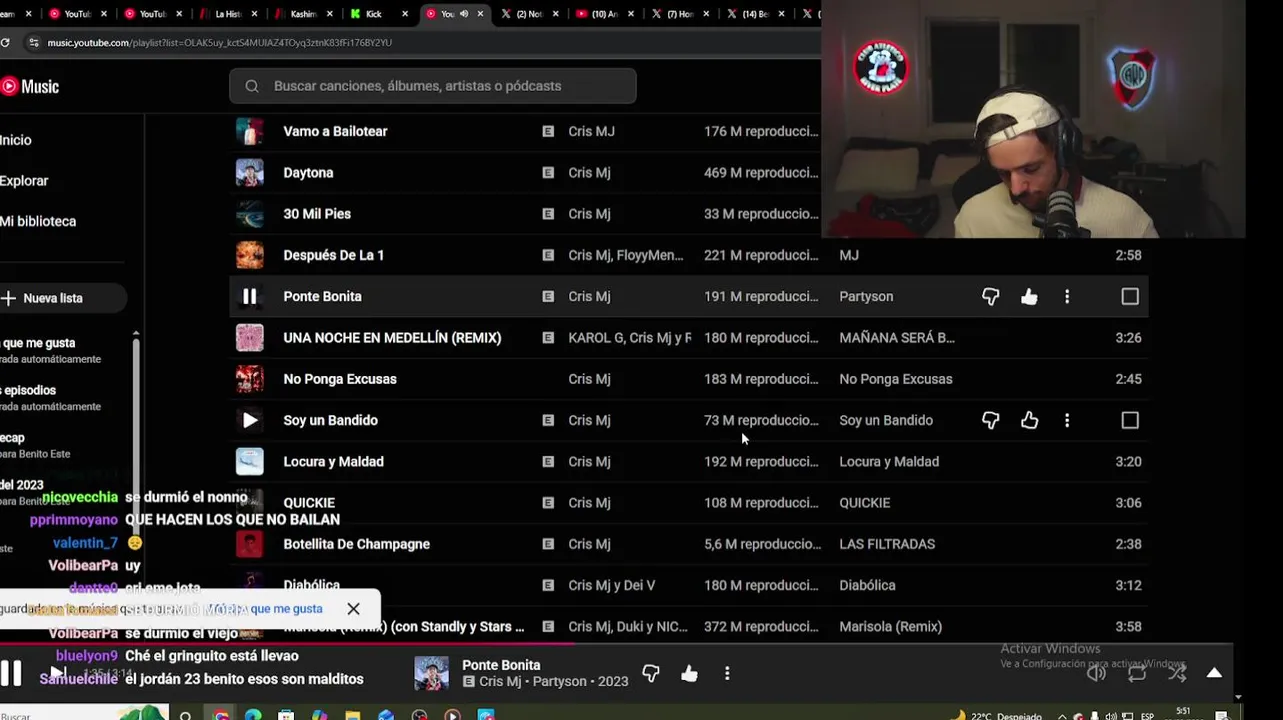
Task: Open Mi biblioteca in sidebar
Action: 38,221
